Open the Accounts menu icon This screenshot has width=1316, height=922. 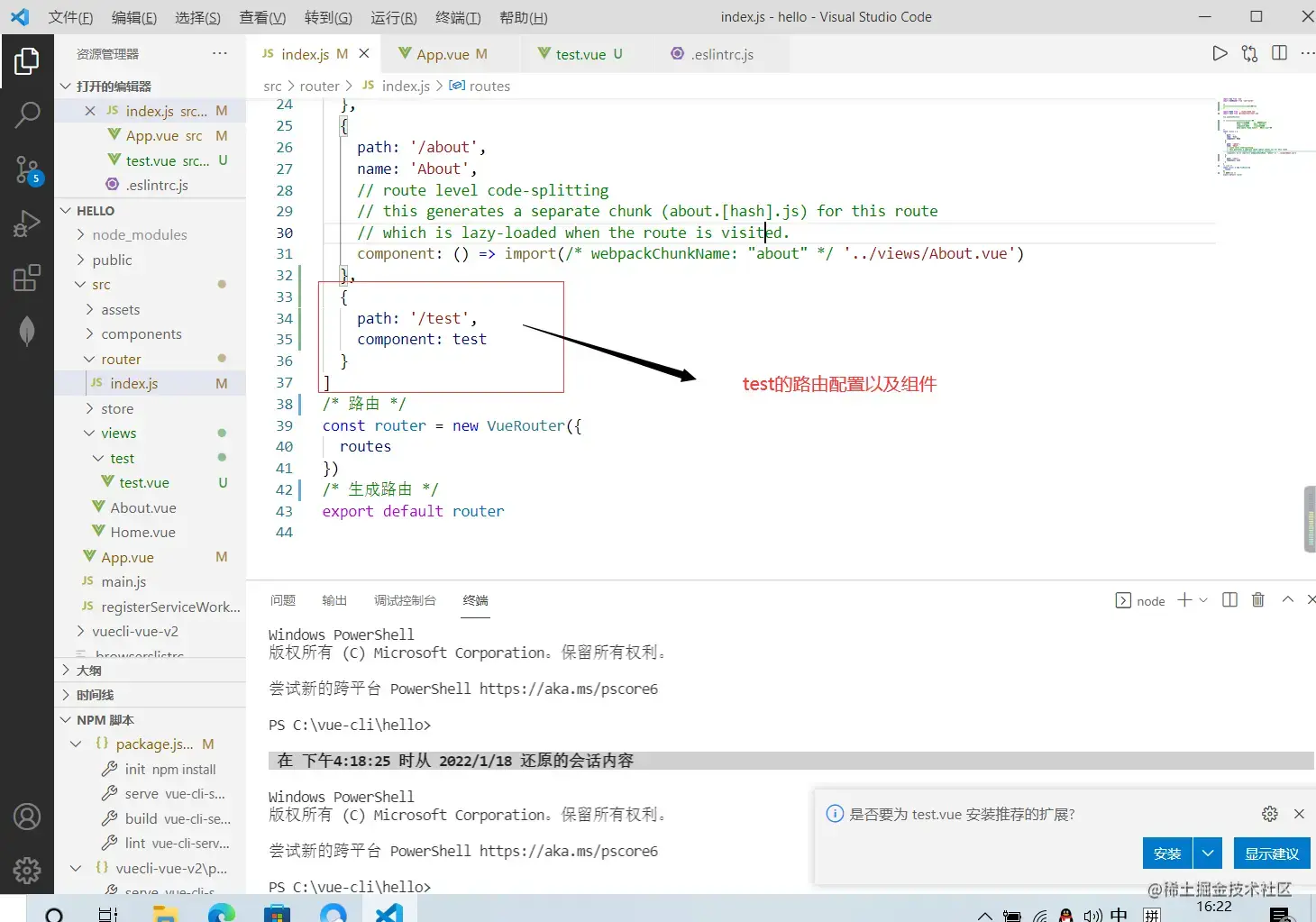(27, 817)
